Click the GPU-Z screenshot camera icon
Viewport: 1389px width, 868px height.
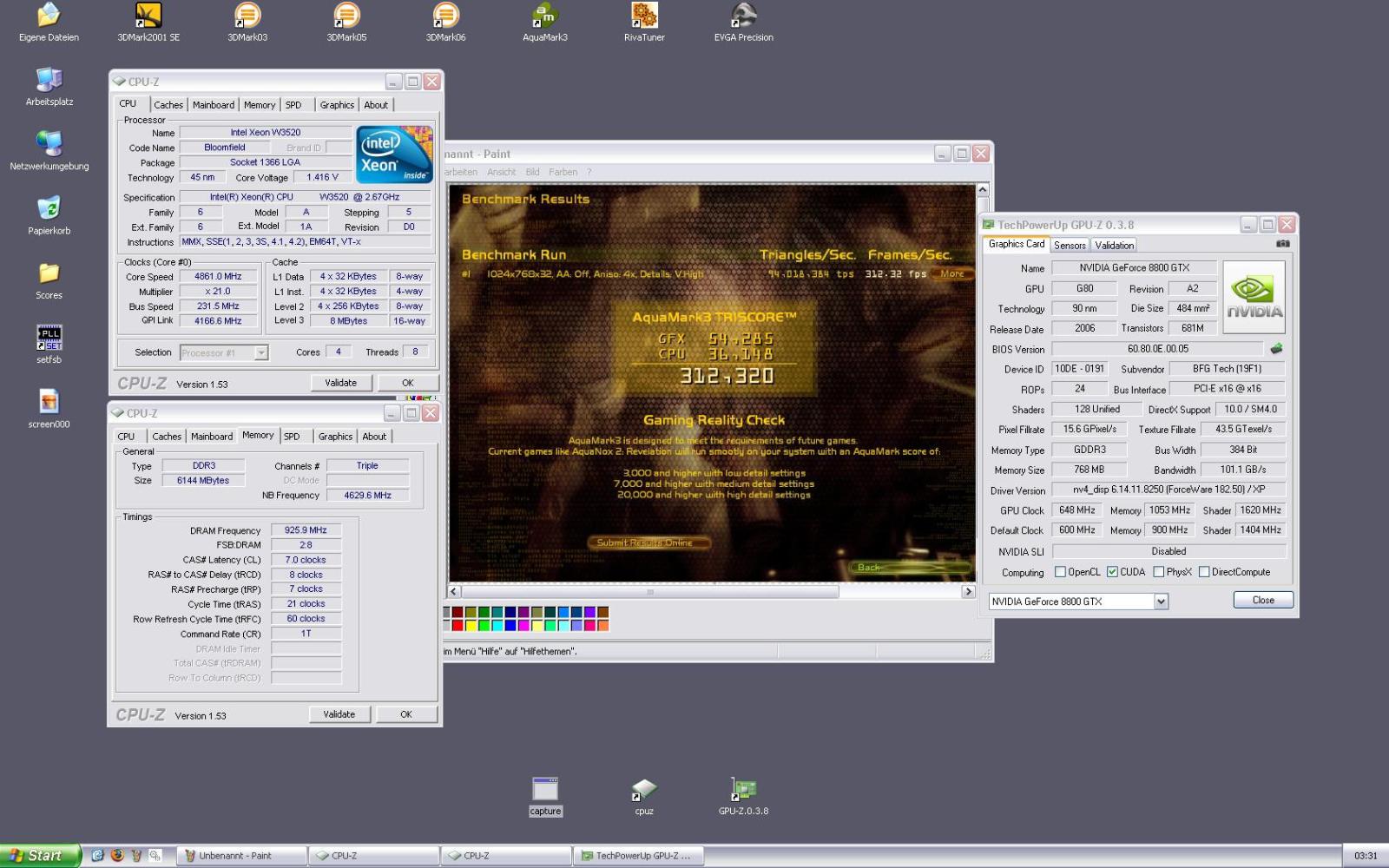tap(1282, 244)
